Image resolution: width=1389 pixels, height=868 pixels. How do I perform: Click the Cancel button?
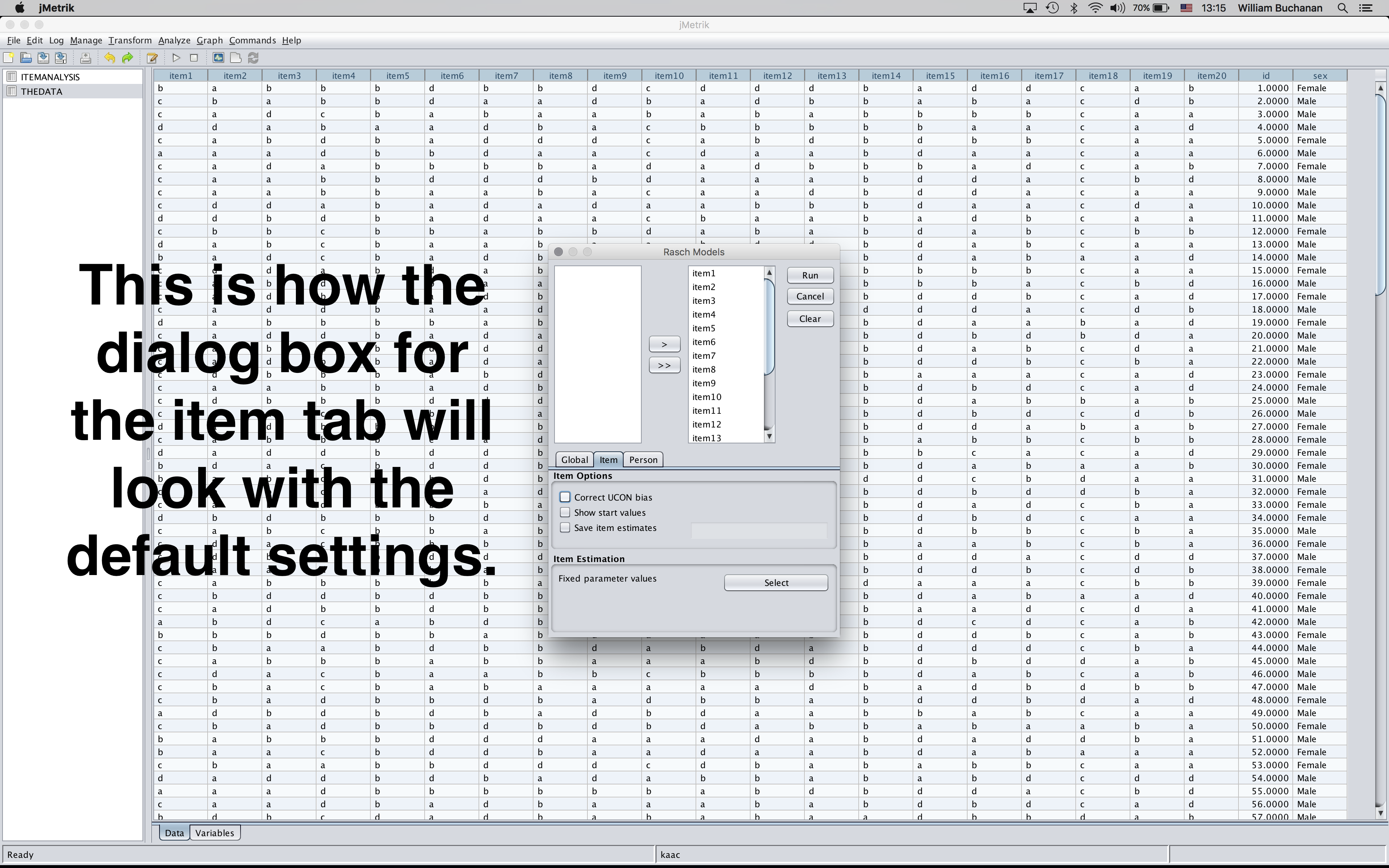pyautogui.click(x=810, y=296)
